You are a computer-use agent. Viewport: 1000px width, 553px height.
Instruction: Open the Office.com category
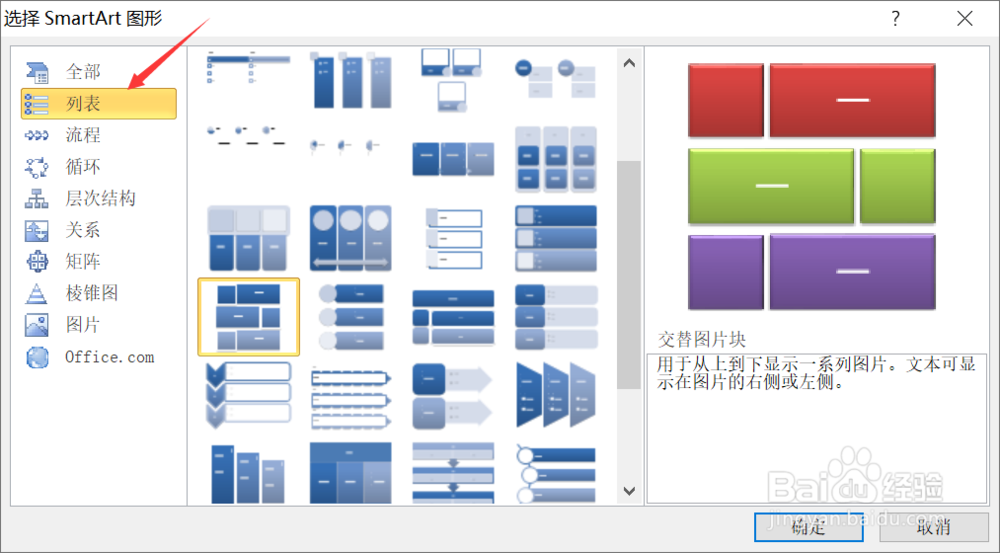tap(99, 357)
